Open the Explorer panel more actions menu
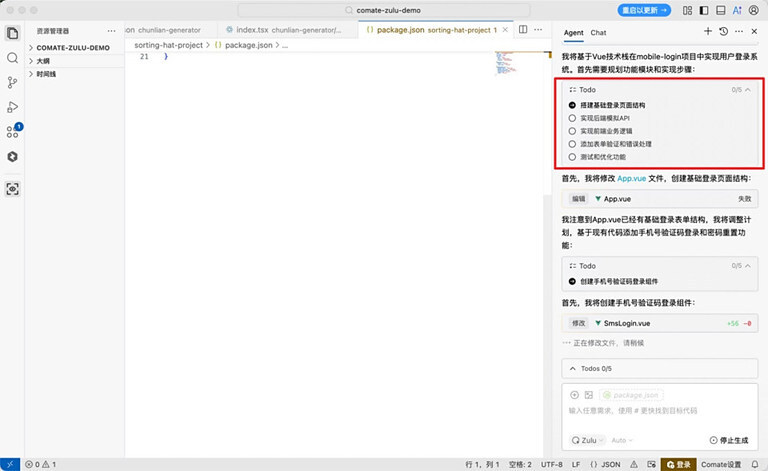Viewport: 768px width, 471px height. pos(112,31)
